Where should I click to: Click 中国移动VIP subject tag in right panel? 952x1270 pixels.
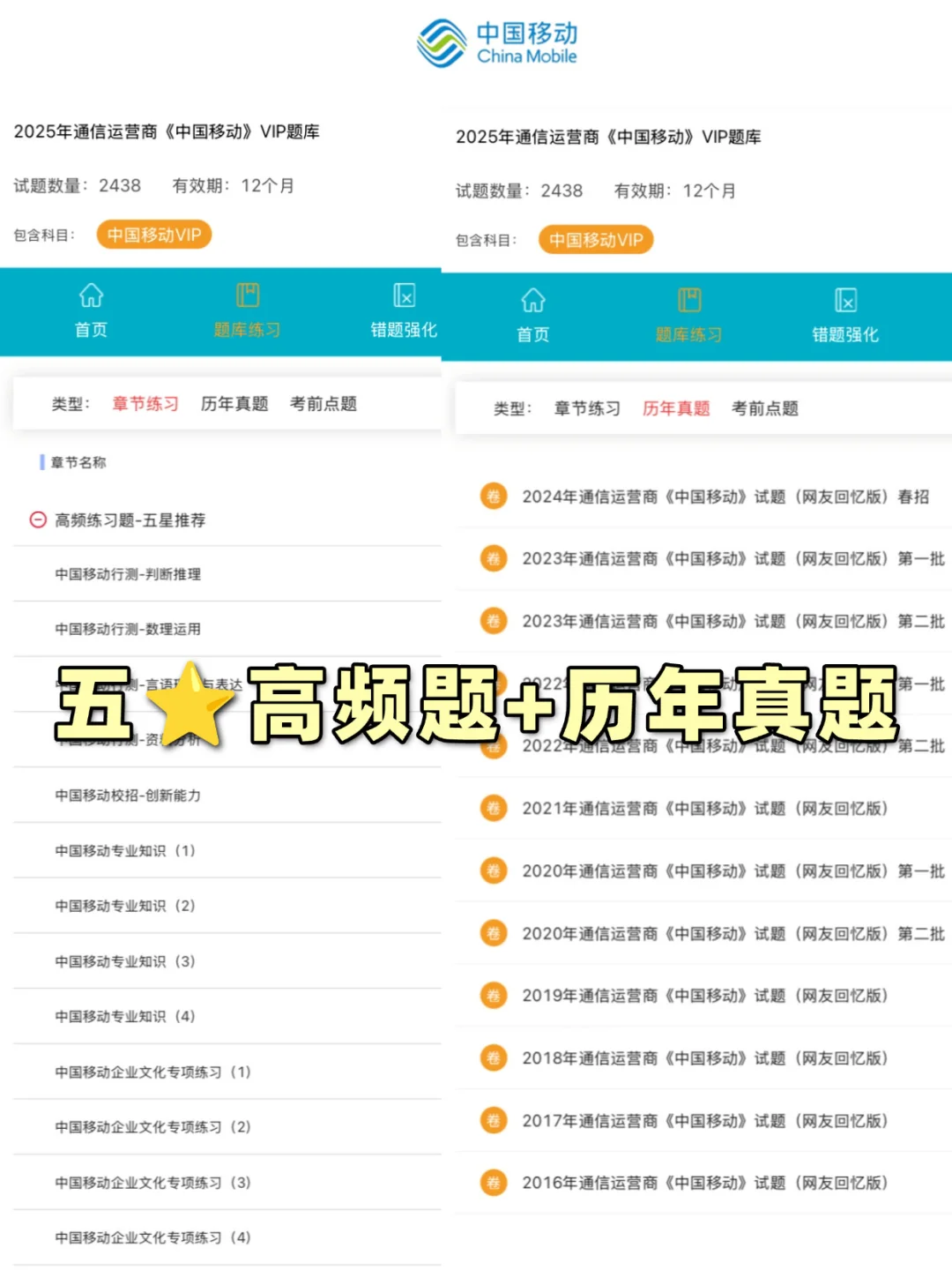[596, 240]
